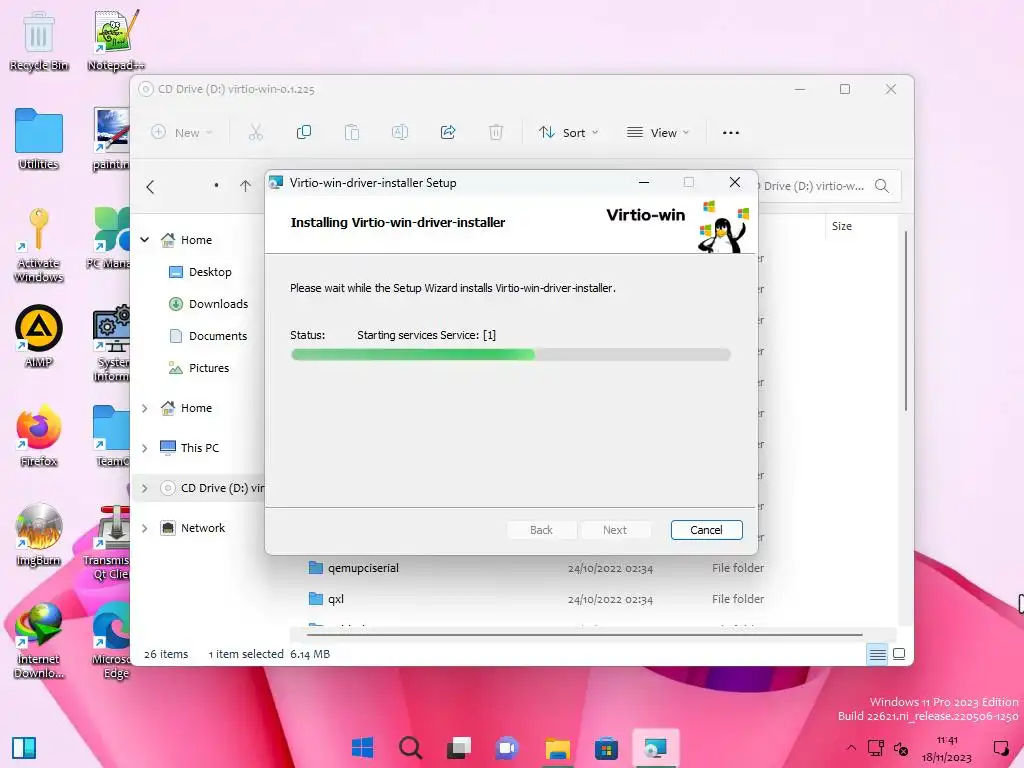Click the disabled Back button in setup
Viewport: 1024px width, 768px height.
pyautogui.click(x=541, y=530)
